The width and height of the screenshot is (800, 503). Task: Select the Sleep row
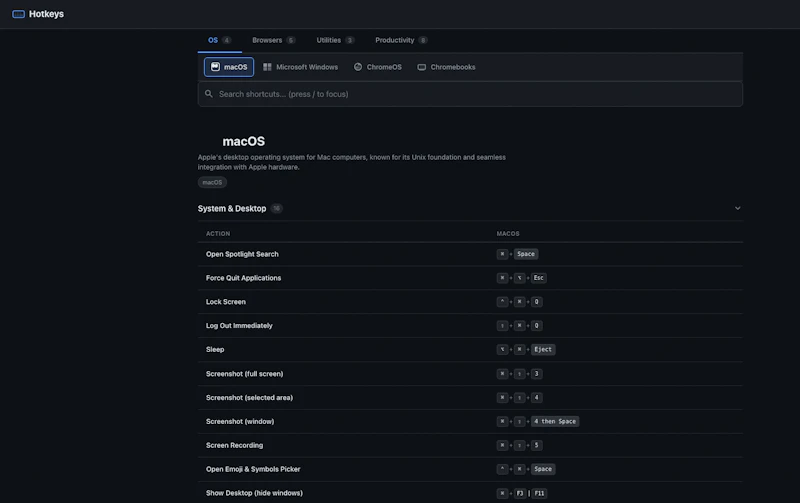pos(470,349)
